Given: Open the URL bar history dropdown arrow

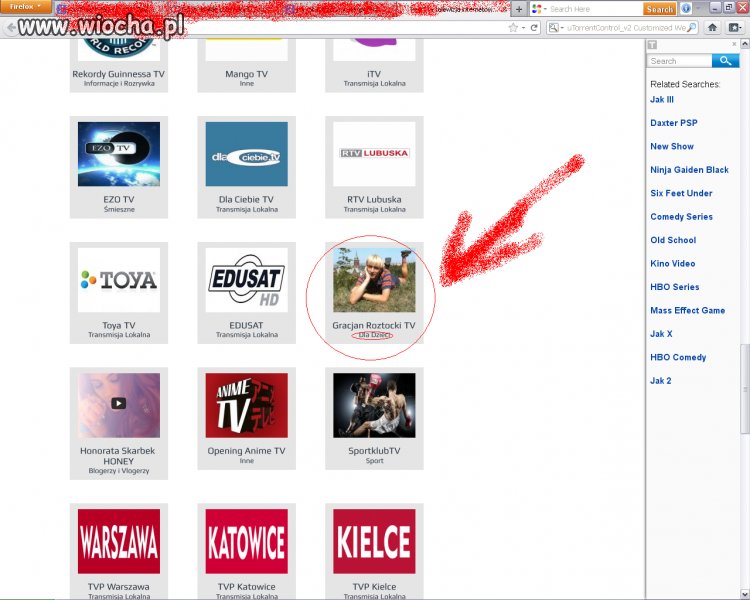Looking at the screenshot, I should 523,28.
